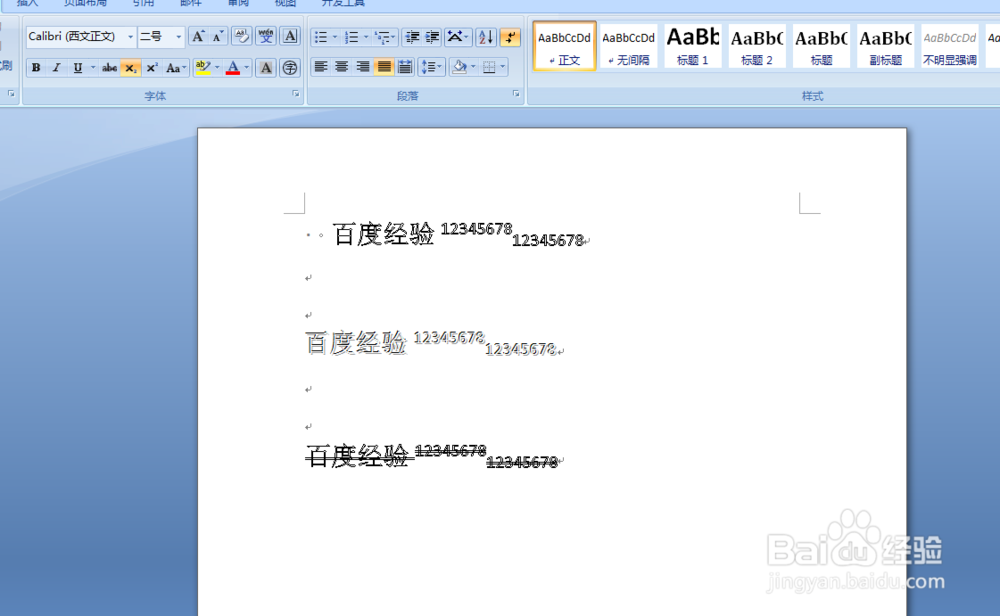The height and width of the screenshot is (616, 1000).
Task: Toggle Align Left
Action: click(321, 67)
